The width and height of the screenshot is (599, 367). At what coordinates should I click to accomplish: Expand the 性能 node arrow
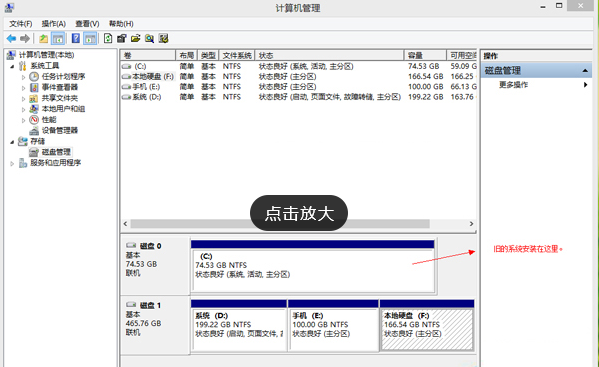(23, 120)
